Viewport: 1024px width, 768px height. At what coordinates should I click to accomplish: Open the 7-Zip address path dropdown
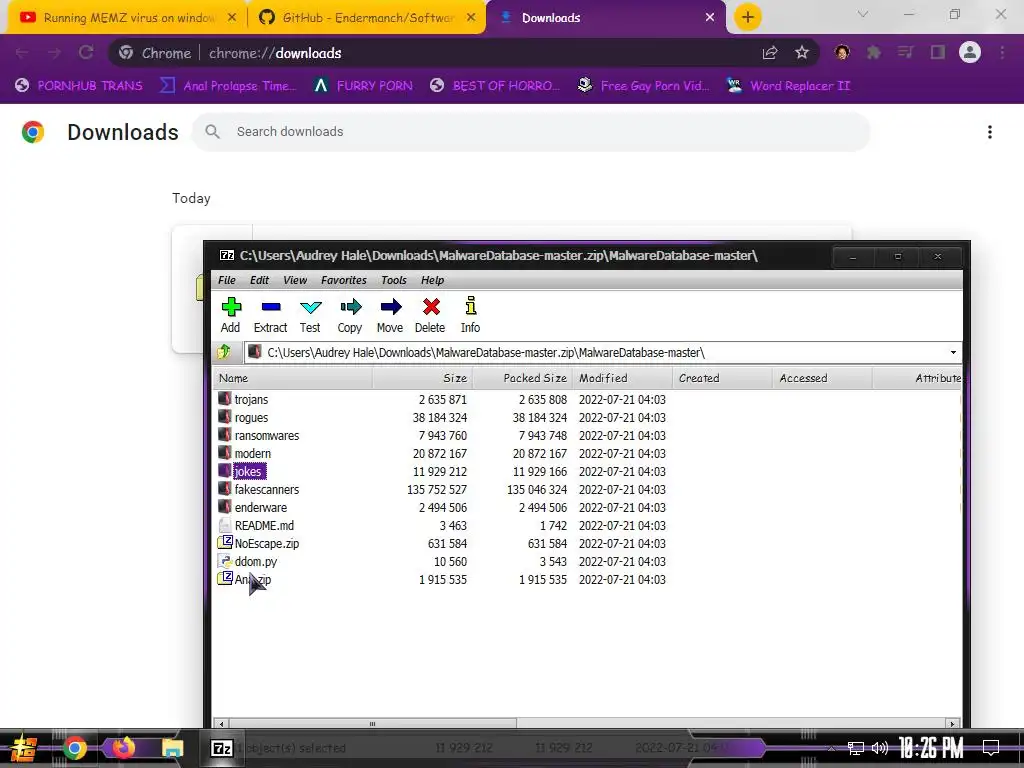(x=953, y=353)
